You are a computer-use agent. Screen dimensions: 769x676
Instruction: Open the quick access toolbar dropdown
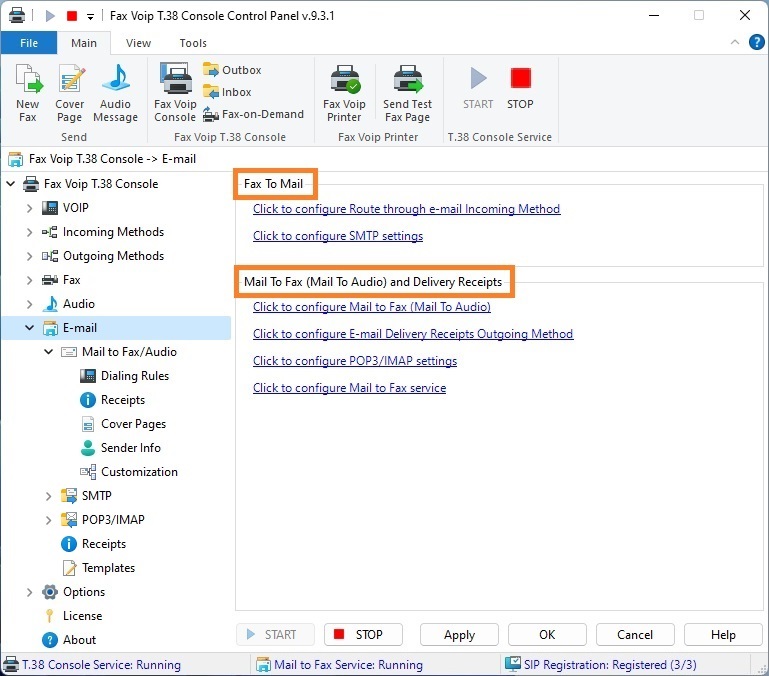click(90, 17)
